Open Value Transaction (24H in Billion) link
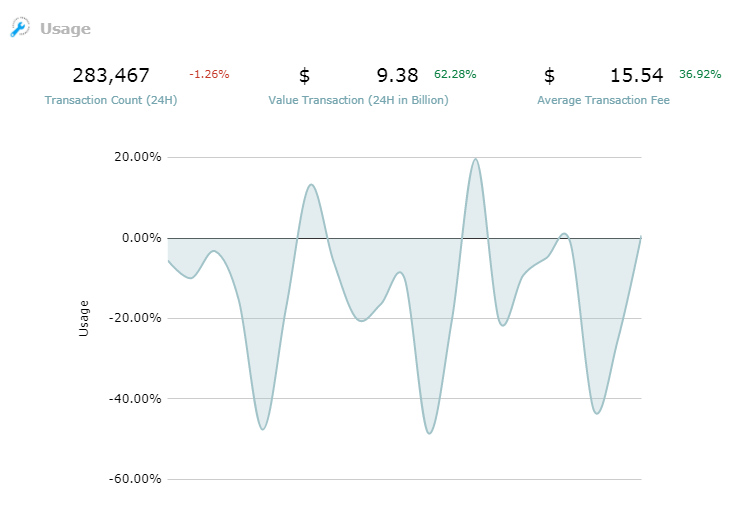 358,100
